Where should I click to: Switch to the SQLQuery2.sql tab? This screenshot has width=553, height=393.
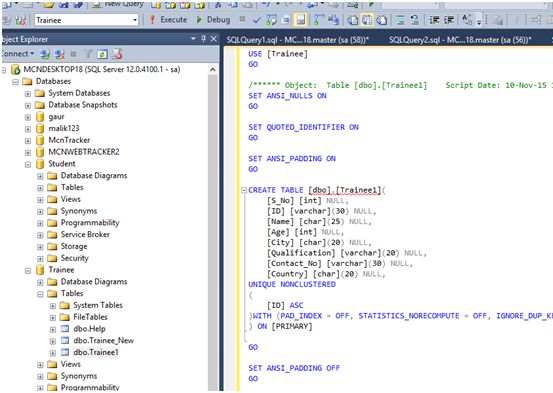click(x=460, y=40)
